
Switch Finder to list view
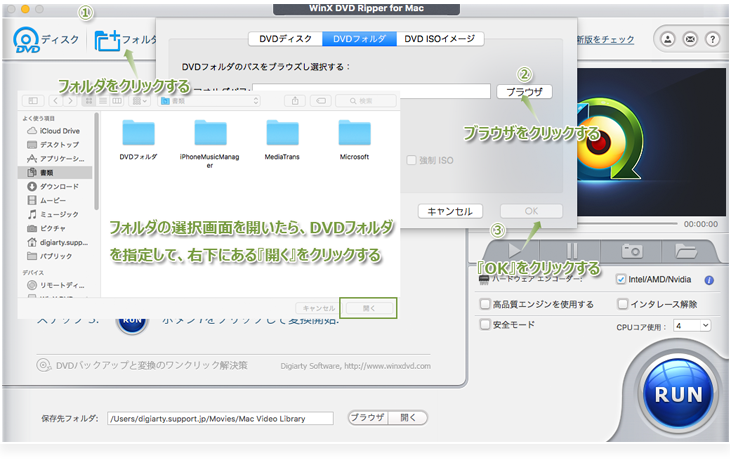tap(103, 101)
